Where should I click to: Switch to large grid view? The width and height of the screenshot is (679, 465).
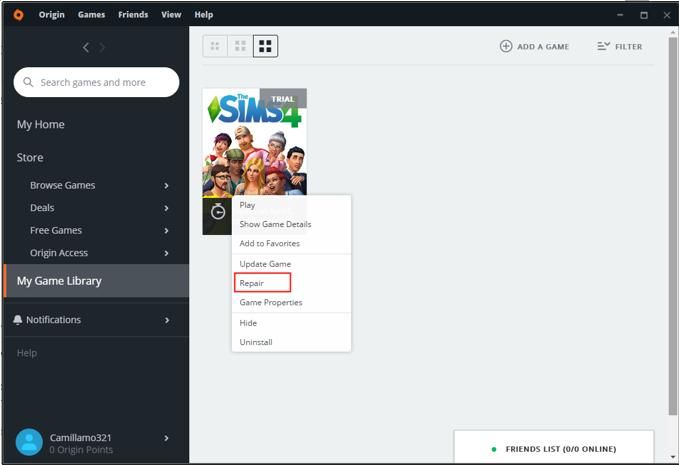pyautogui.click(x=265, y=46)
